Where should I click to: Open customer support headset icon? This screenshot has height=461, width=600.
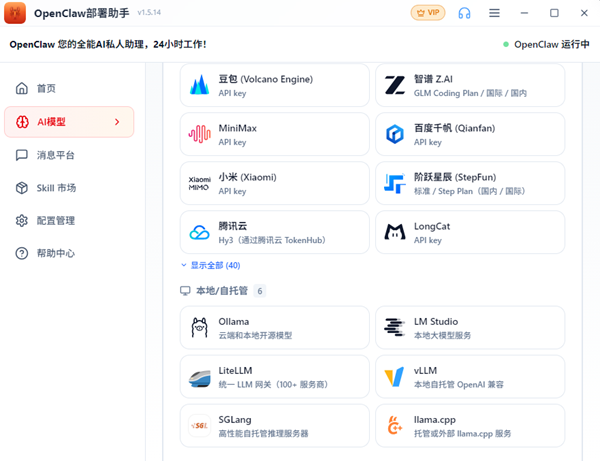[x=464, y=13]
